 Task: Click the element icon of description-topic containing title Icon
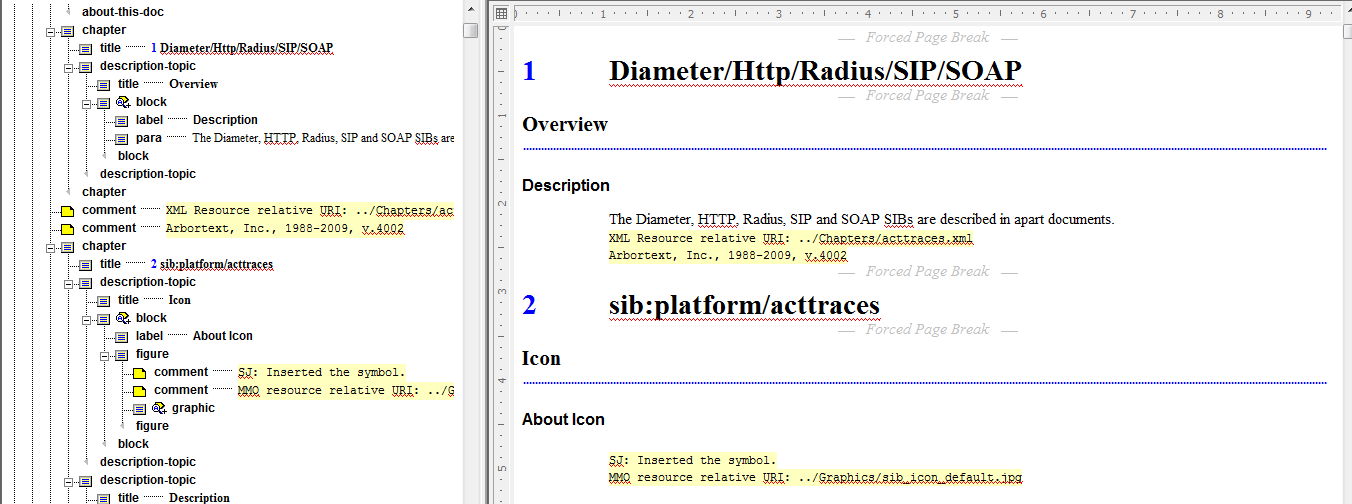[x=86, y=282]
